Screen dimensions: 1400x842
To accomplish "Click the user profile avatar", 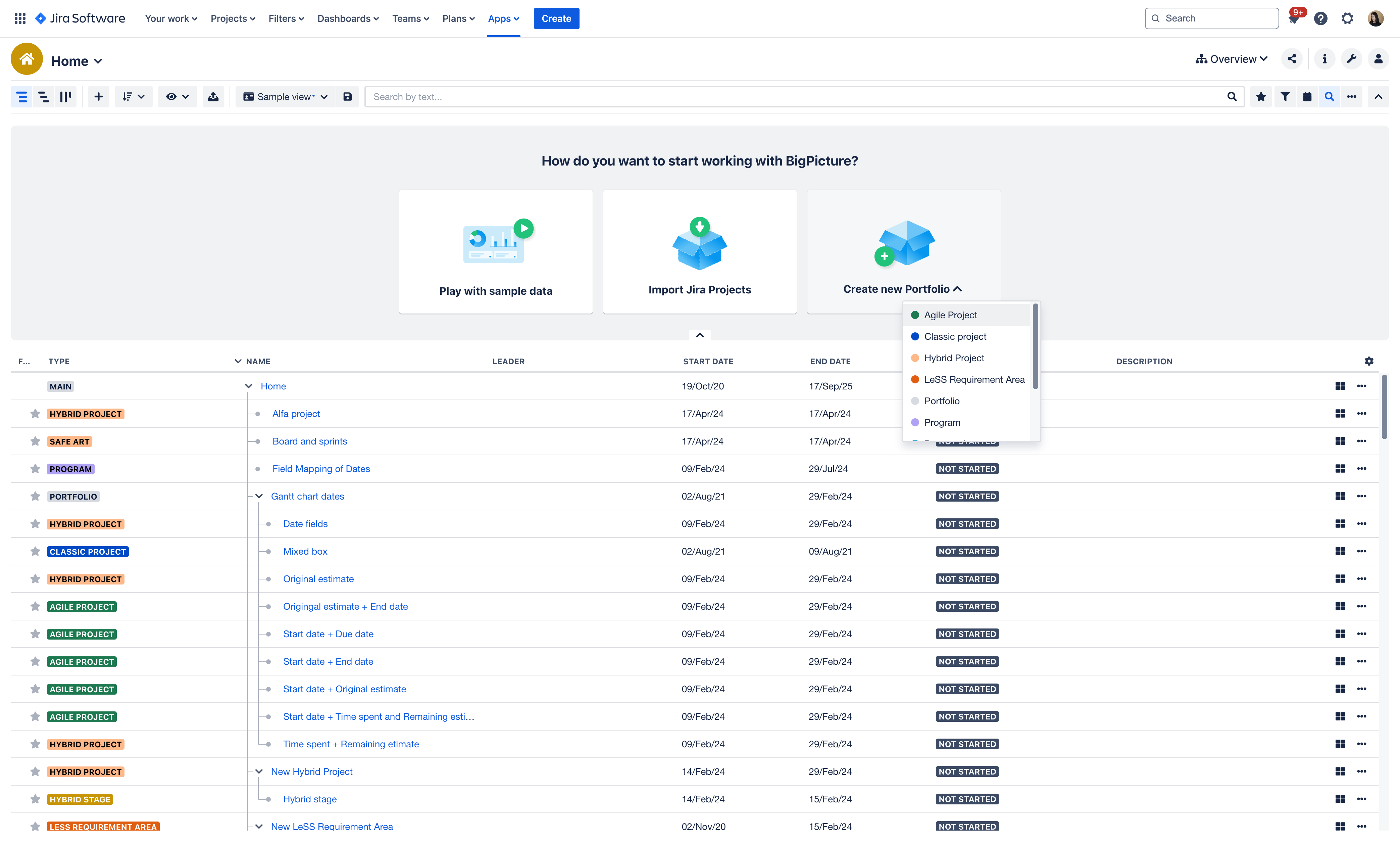I will [x=1375, y=18].
